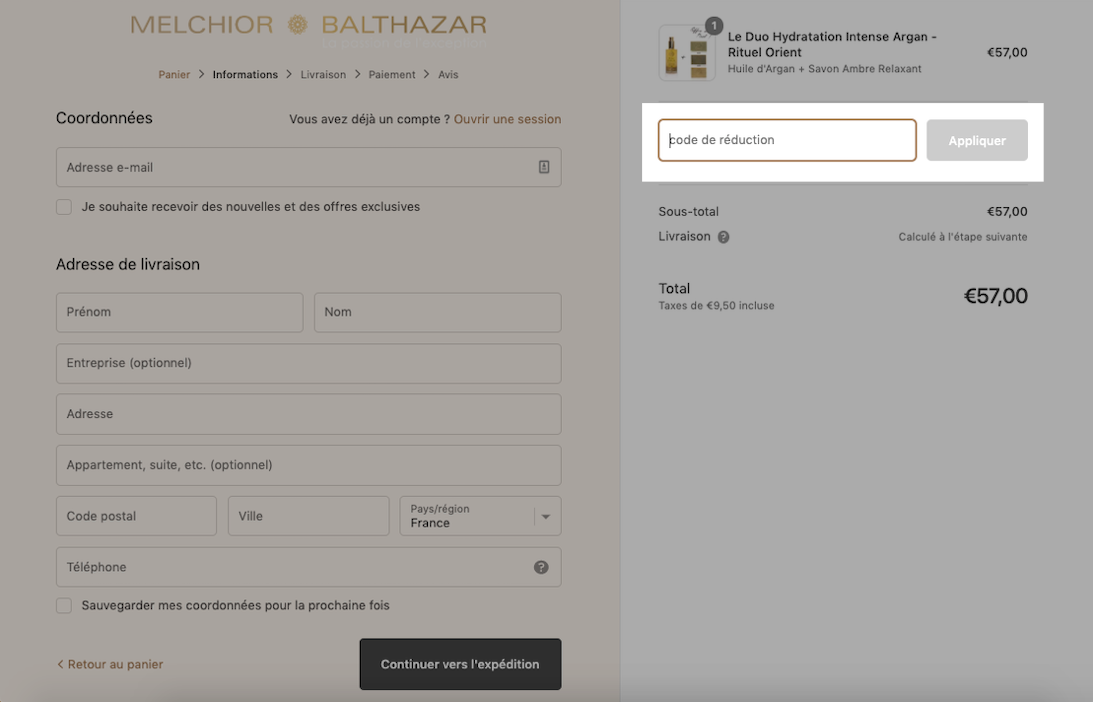The image size is (1093, 702).
Task: Click the question mark icon beside Livraison
Action: pos(724,237)
